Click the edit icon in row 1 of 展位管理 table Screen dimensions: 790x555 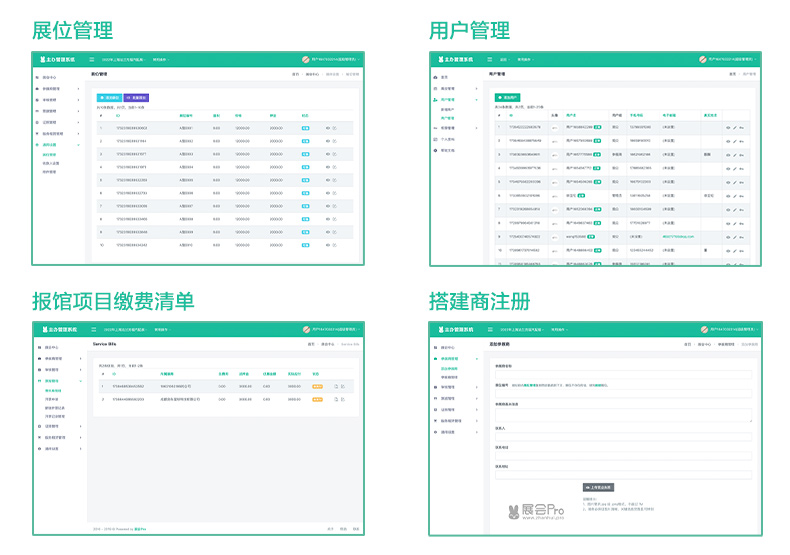tap(335, 128)
